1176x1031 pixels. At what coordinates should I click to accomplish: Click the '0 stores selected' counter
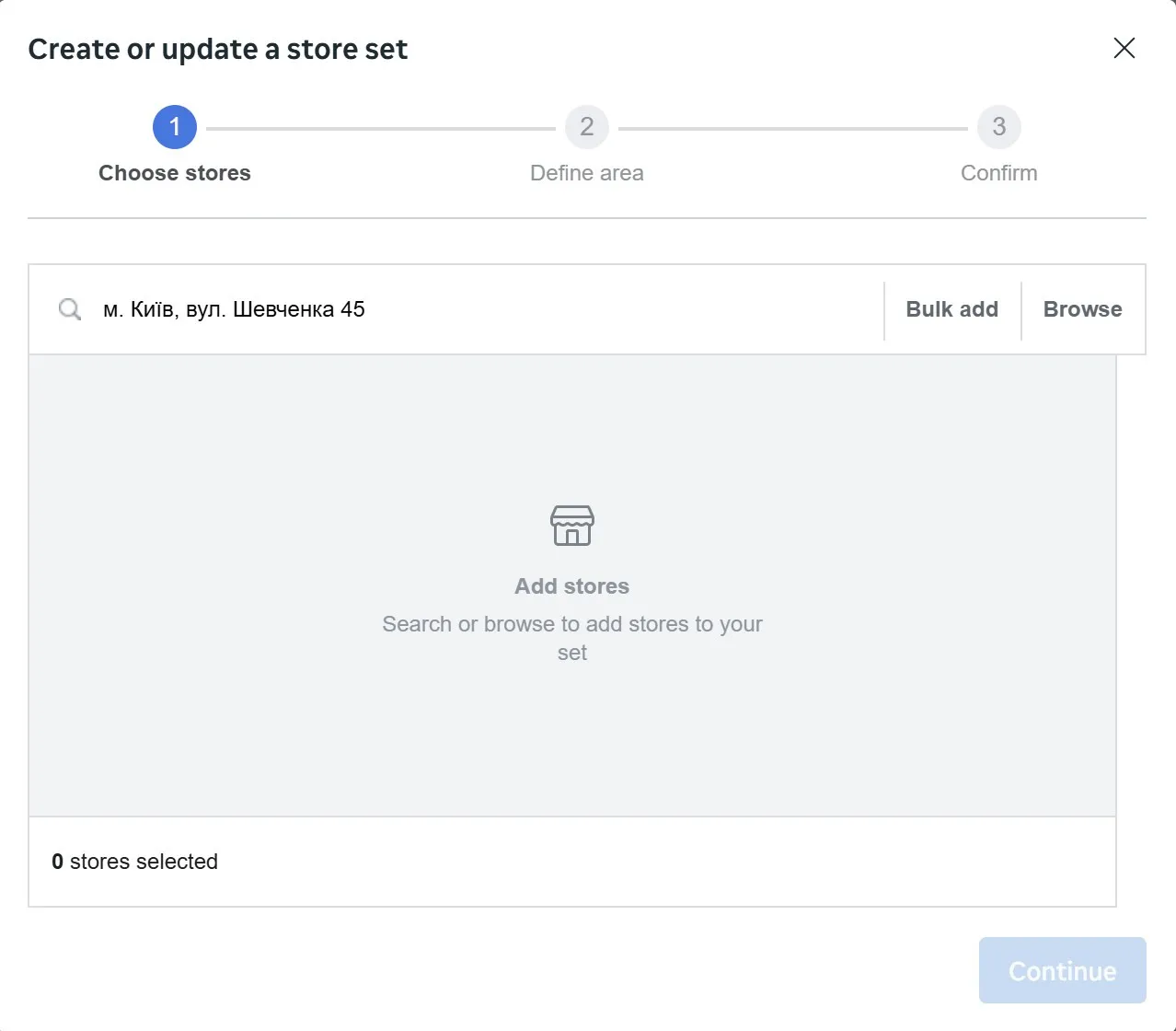[x=135, y=862]
